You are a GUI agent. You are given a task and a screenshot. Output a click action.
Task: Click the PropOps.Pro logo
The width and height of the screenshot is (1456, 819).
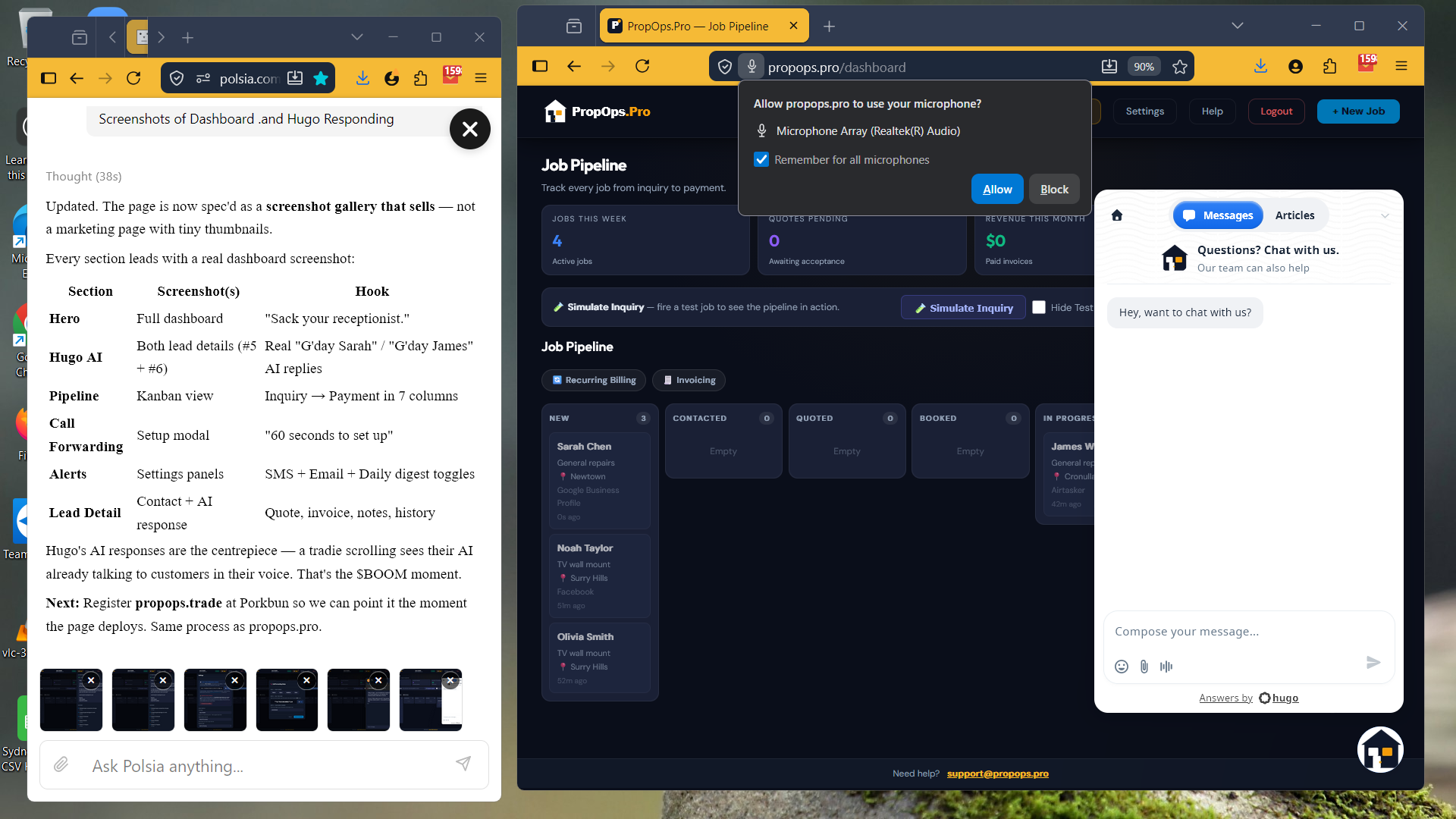[598, 111]
